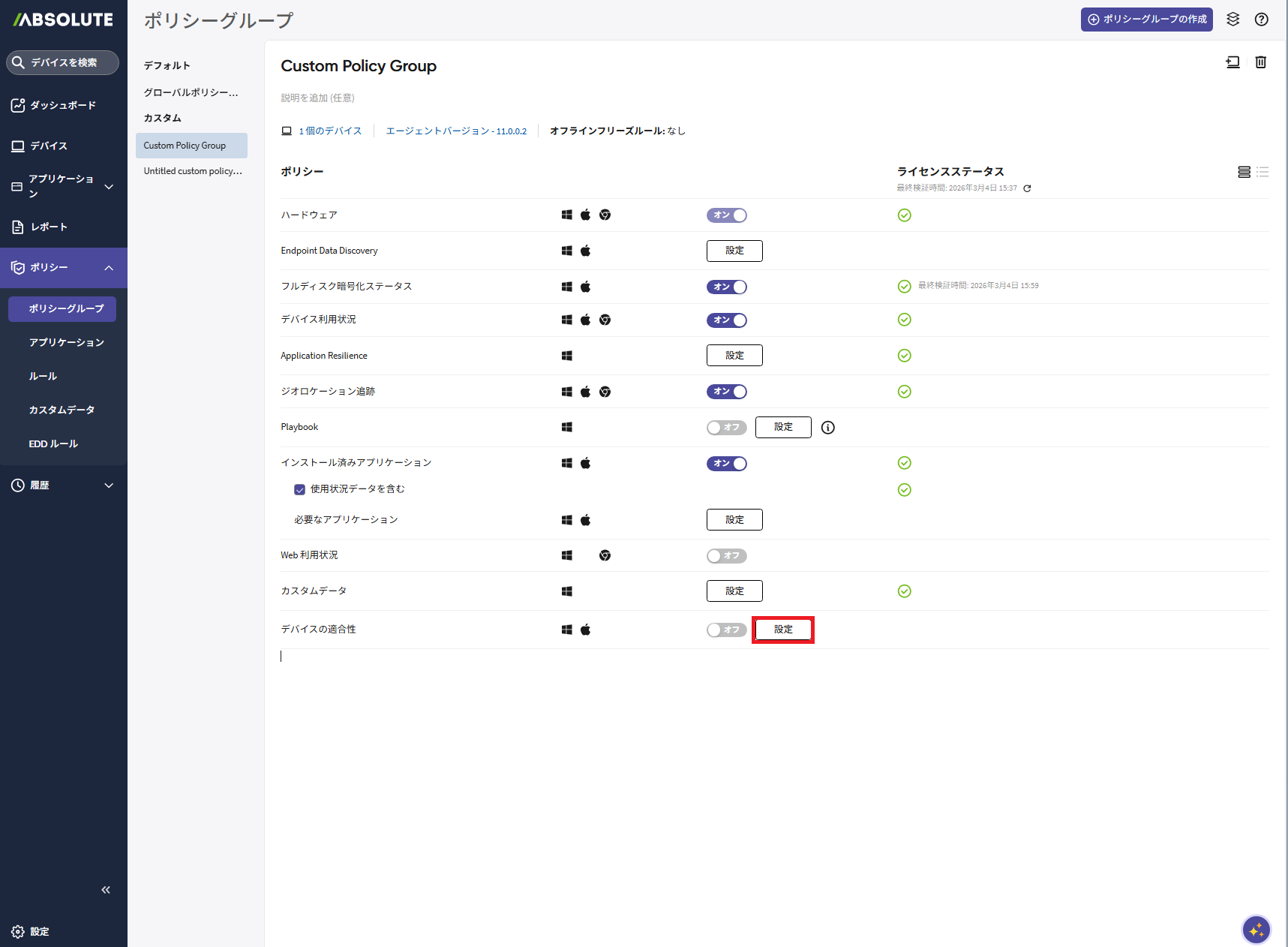Collapse the ポリシー sidebar section
1288x947 pixels.
[x=109, y=268]
